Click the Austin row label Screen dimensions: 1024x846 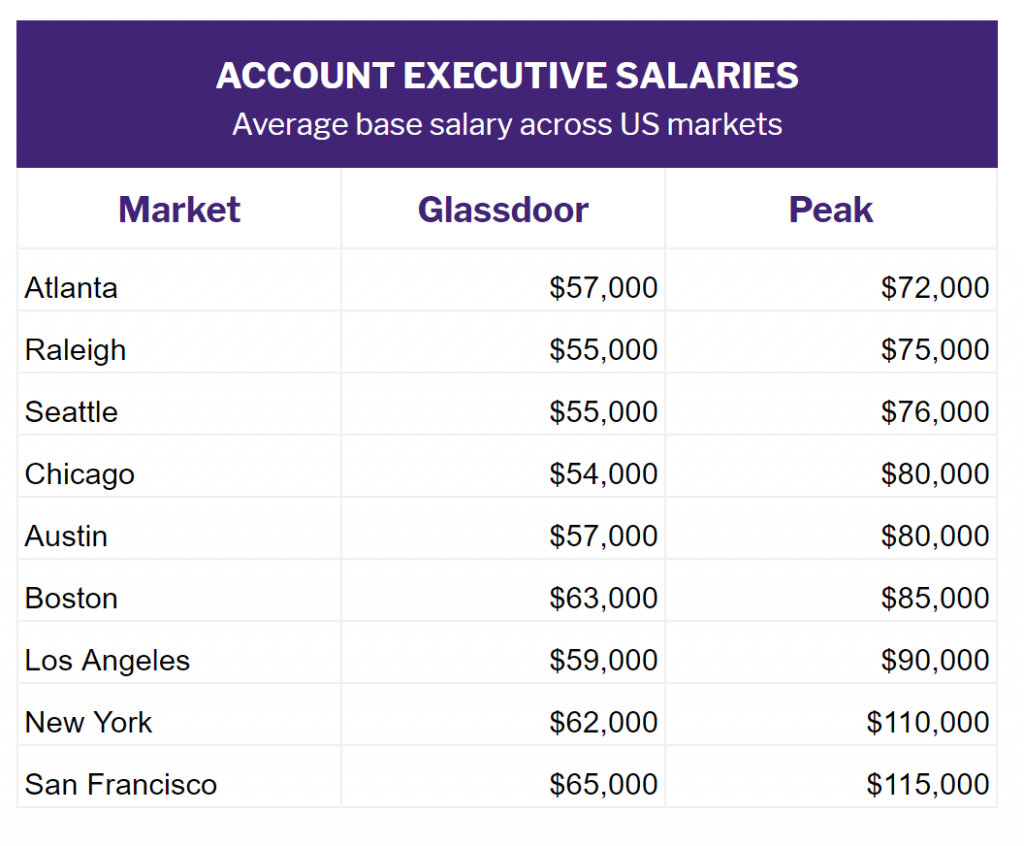pyautogui.click(x=66, y=536)
